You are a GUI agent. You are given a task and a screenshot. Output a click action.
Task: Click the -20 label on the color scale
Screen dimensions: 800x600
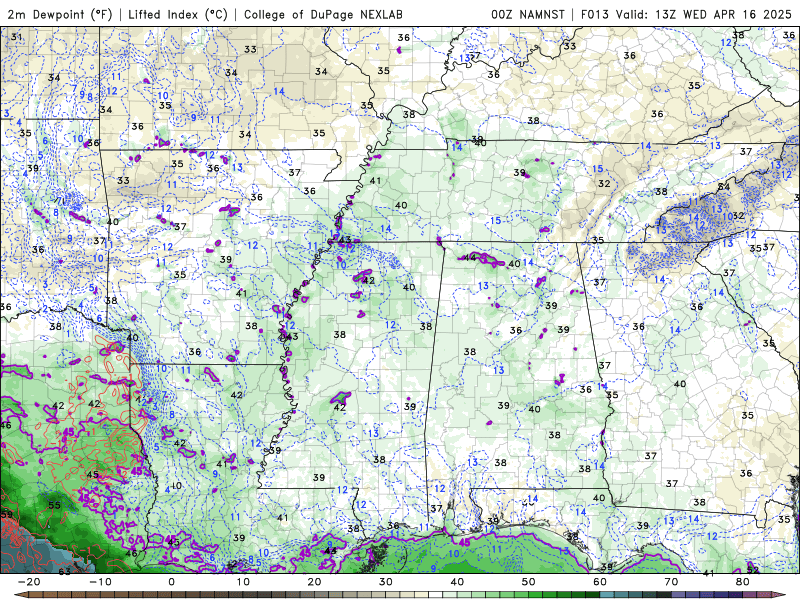(29, 582)
